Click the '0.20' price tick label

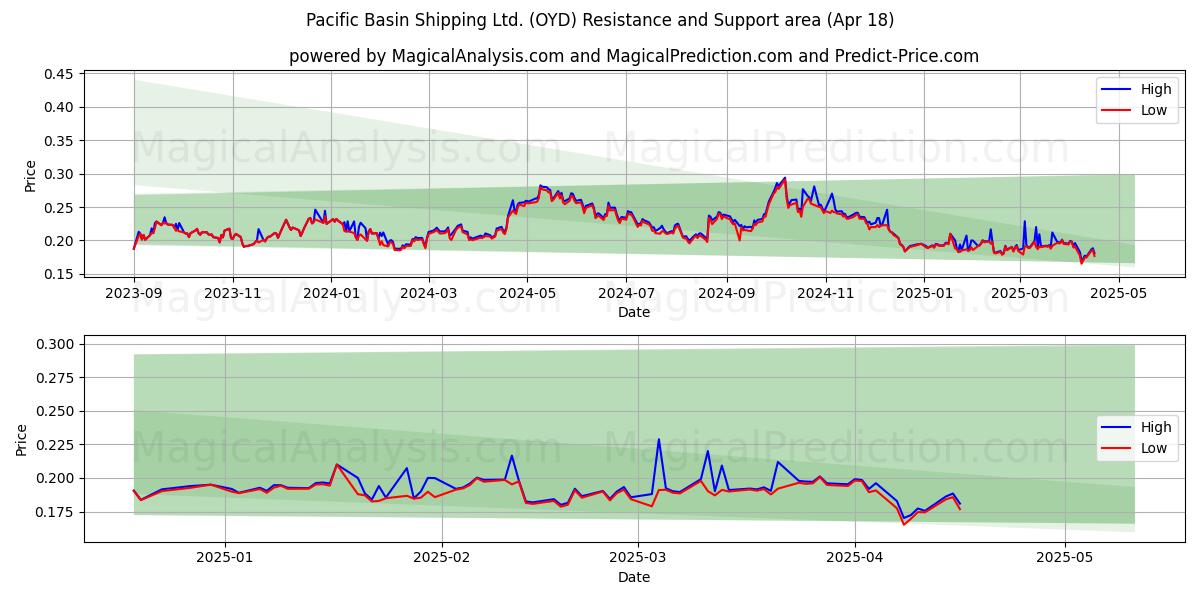tap(59, 241)
